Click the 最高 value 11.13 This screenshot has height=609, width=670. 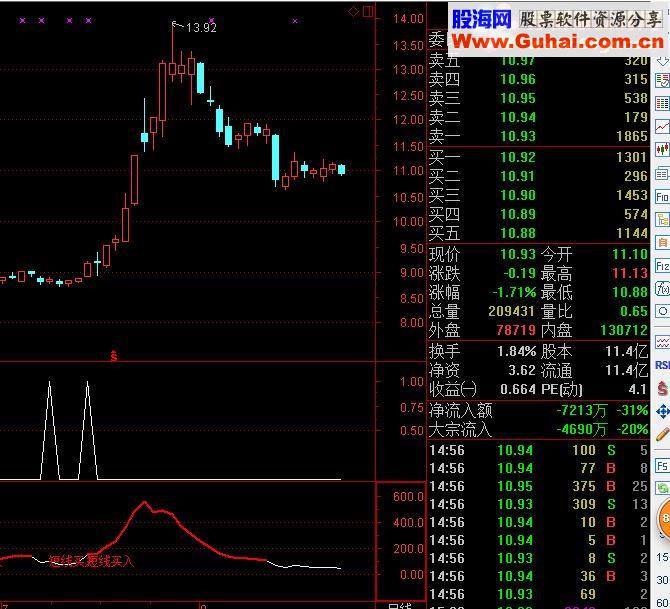(x=630, y=273)
